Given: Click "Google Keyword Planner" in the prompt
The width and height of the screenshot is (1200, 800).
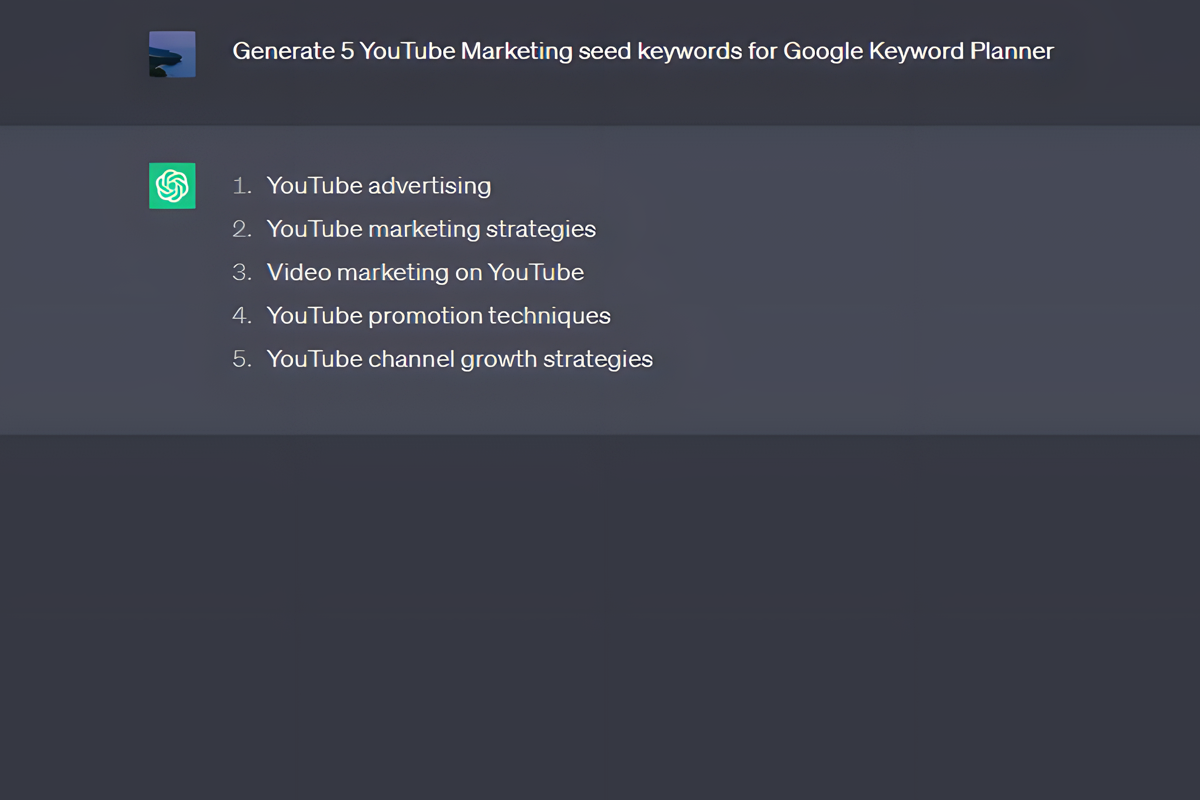Looking at the screenshot, I should [918, 51].
